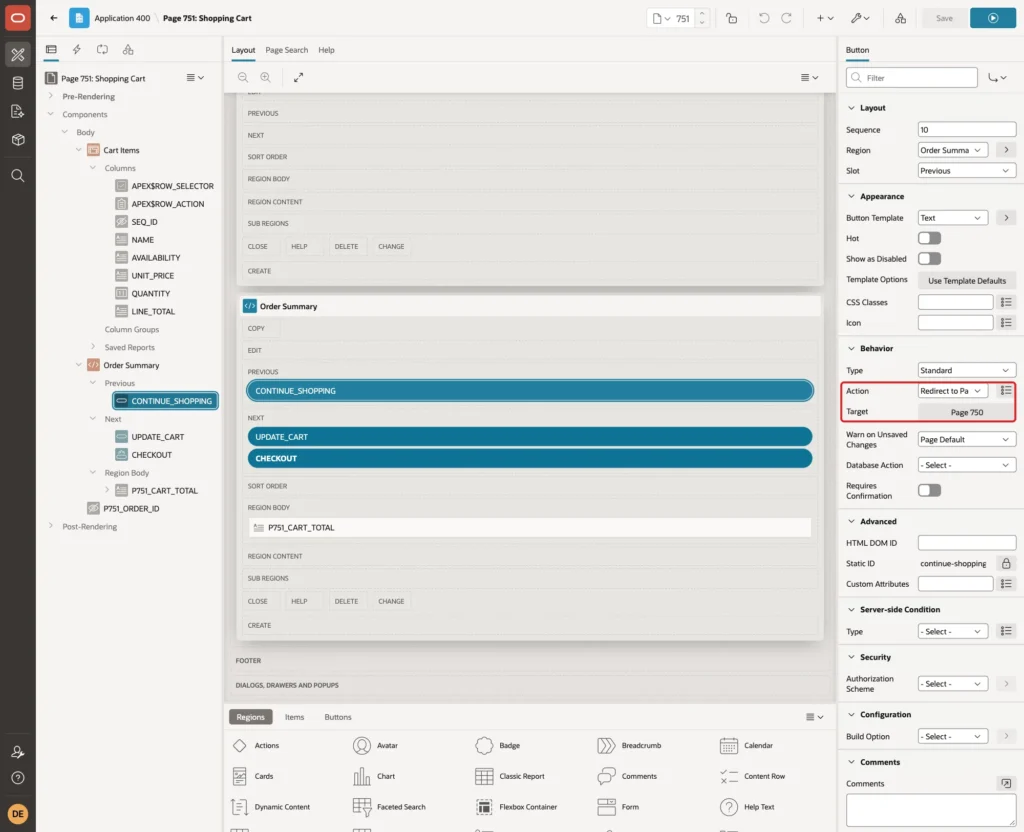
Task: Open the Dynamic Actions lightning tab
Action: coord(76,50)
